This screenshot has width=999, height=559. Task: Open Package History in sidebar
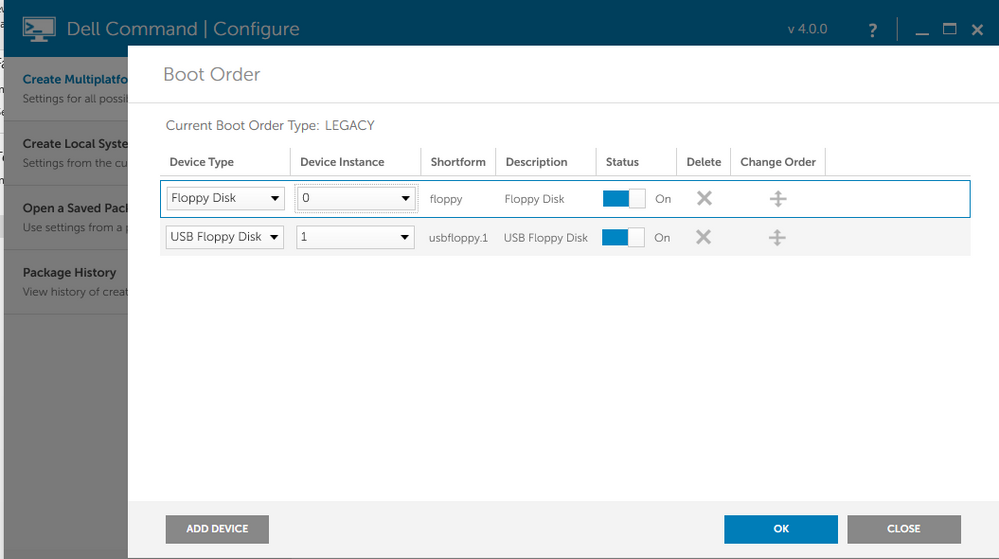pos(66,282)
